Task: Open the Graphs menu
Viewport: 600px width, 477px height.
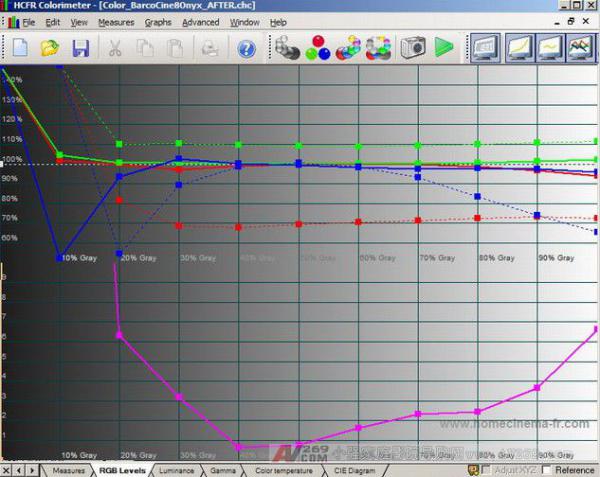Action: point(158,22)
